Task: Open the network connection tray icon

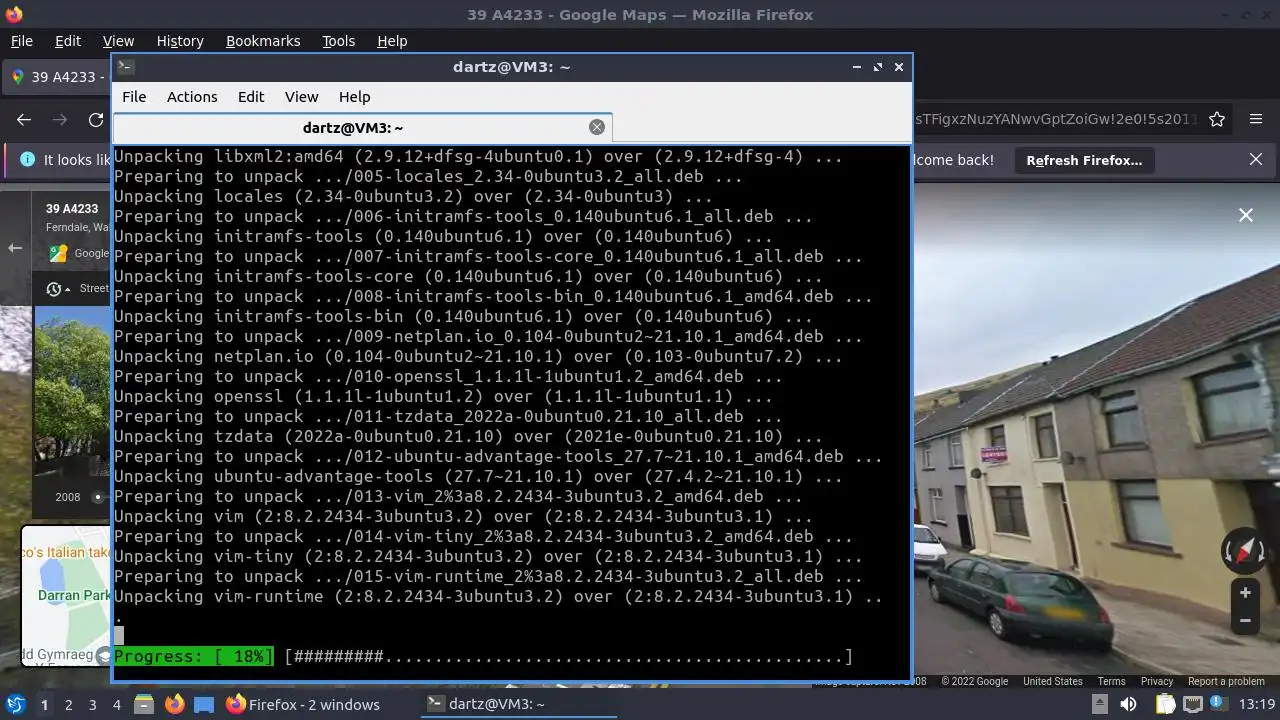Action: pos(1190,704)
